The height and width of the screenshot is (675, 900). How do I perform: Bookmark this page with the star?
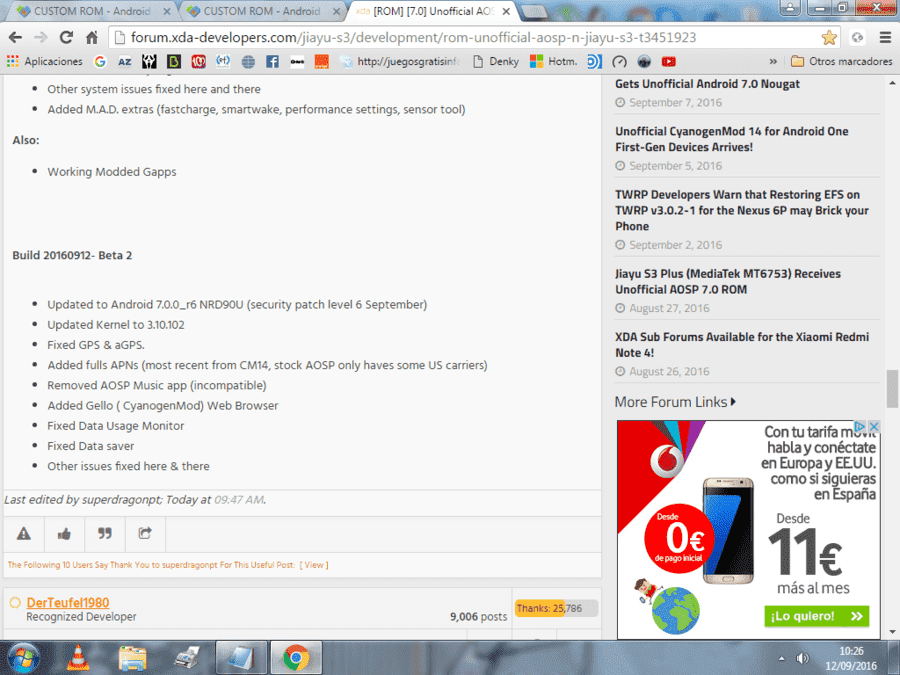[x=829, y=38]
